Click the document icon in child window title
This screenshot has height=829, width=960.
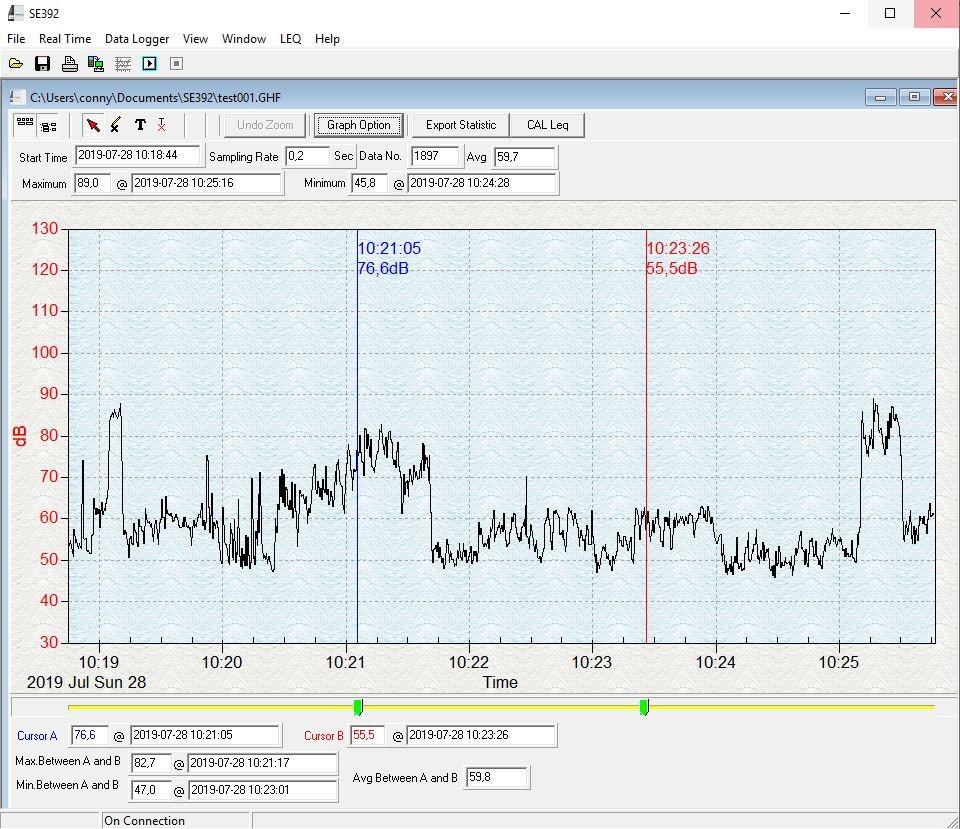tap(17, 97)
